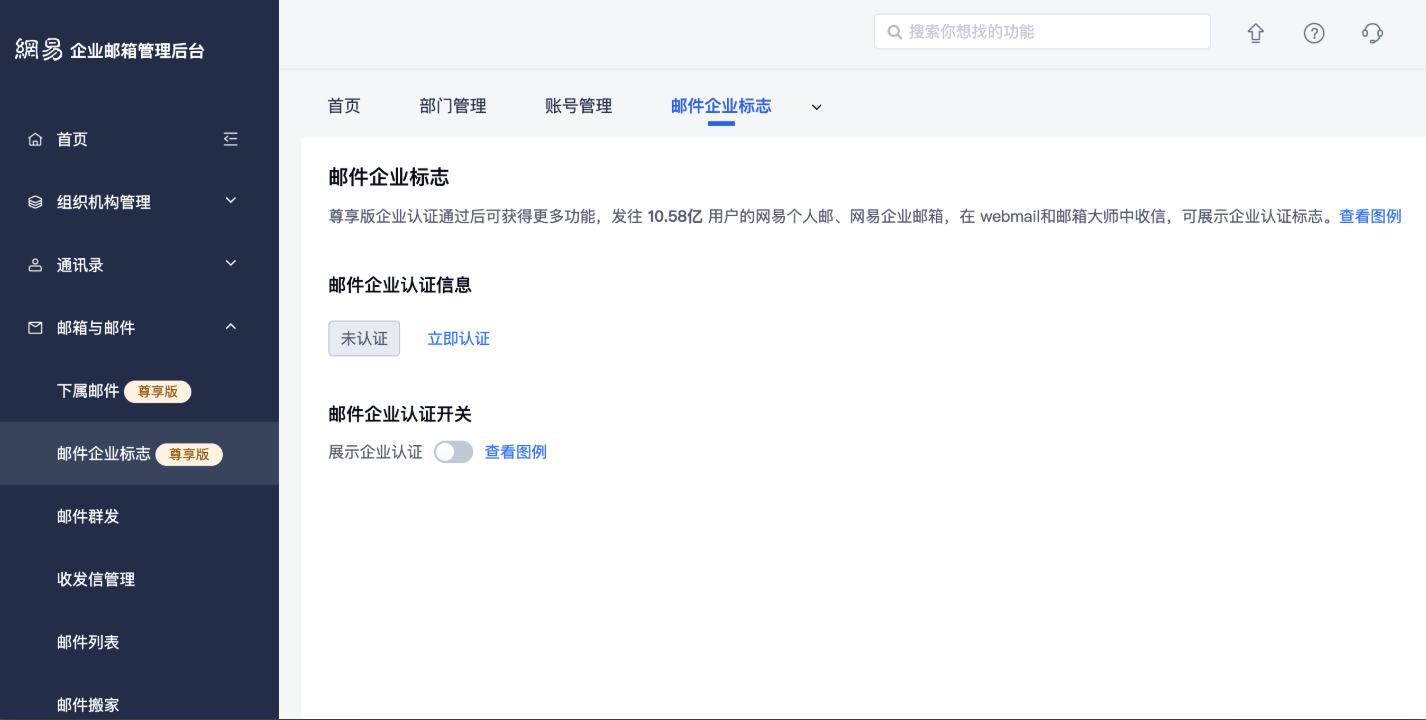Click the layers icon beside 组织机构管理
This screenshot has width=1426, height=720.
click(35, 203)
